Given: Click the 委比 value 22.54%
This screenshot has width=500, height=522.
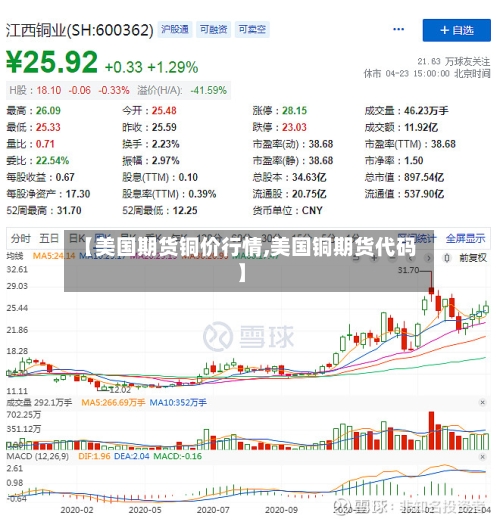Looking at the screenshot, I should 52,161.
